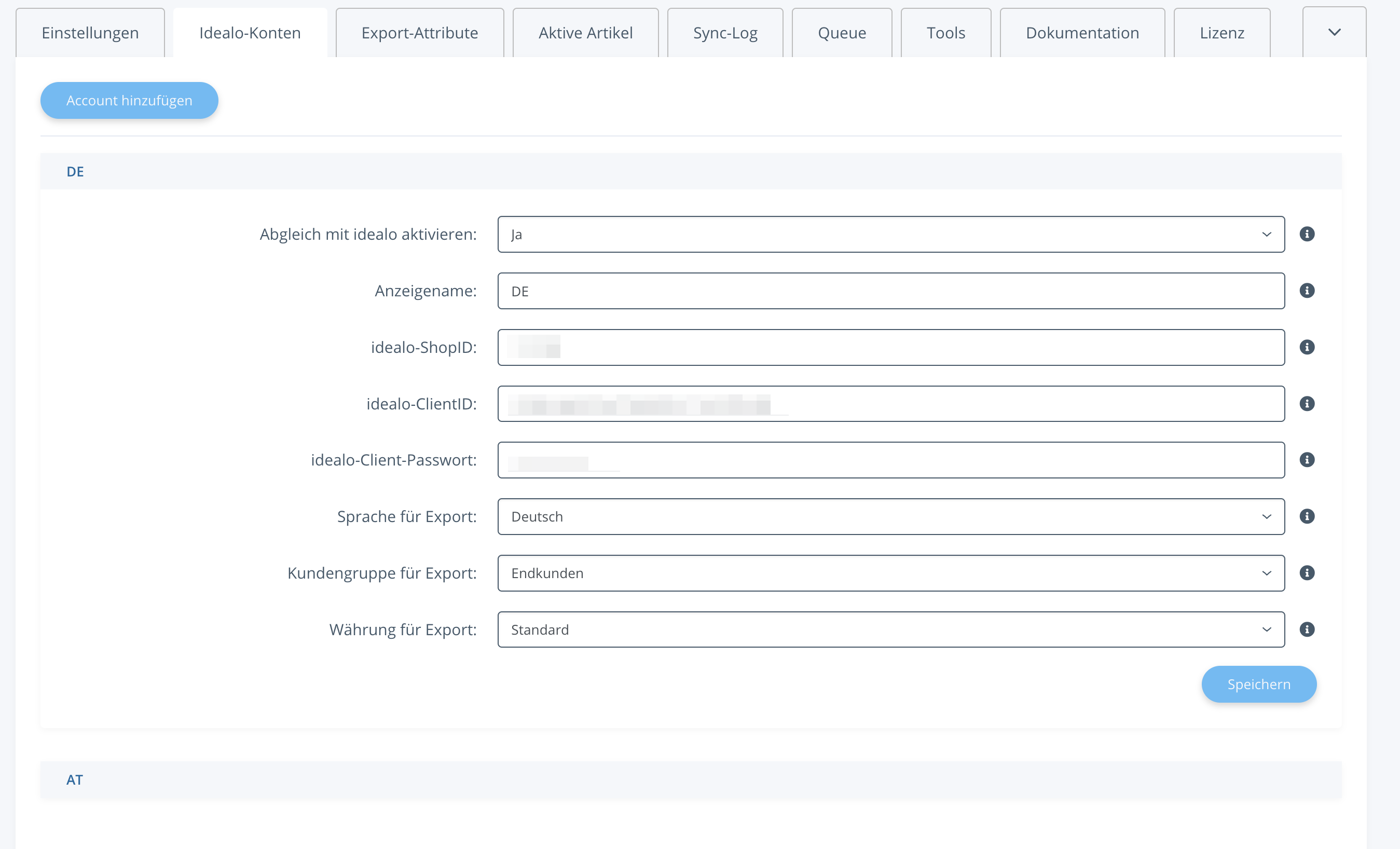Click info icon for idealo-Client-Passwort
This screenshot has height=849, width=1400.
[x=1307, y=460]
